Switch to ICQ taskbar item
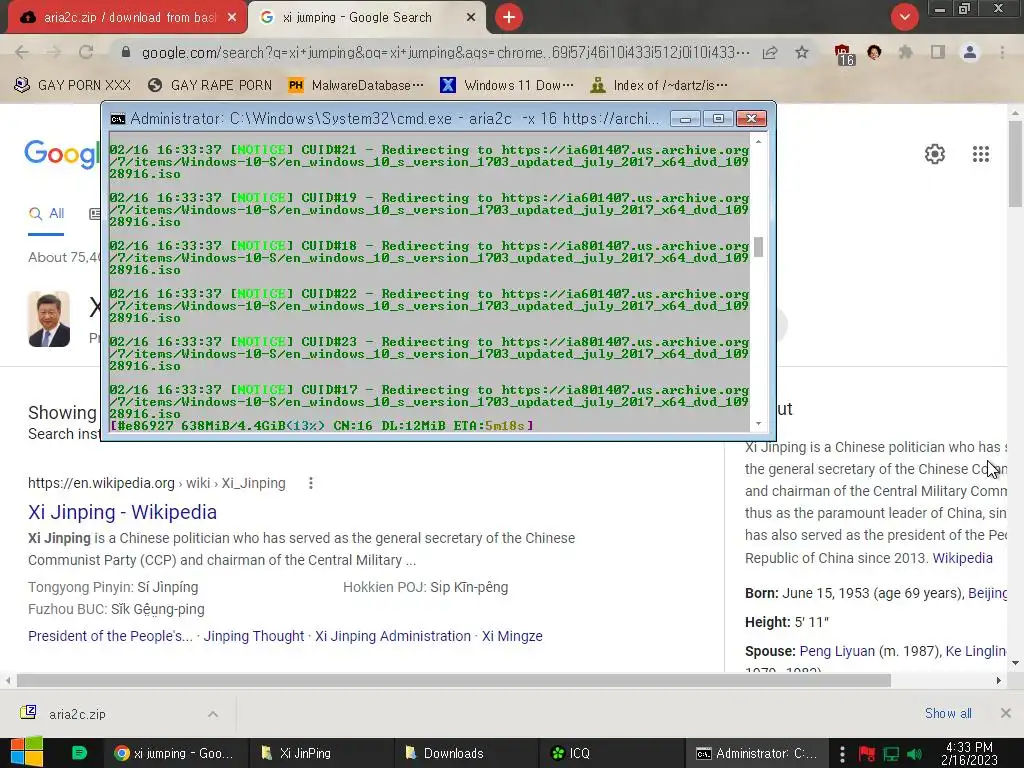The width and height of the screenshot is (1024, 768). click(x=611, y=753)
